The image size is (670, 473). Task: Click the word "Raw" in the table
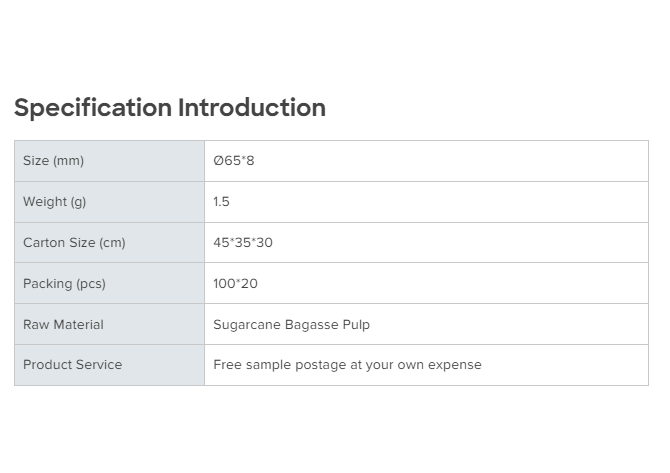click(36, 325)
